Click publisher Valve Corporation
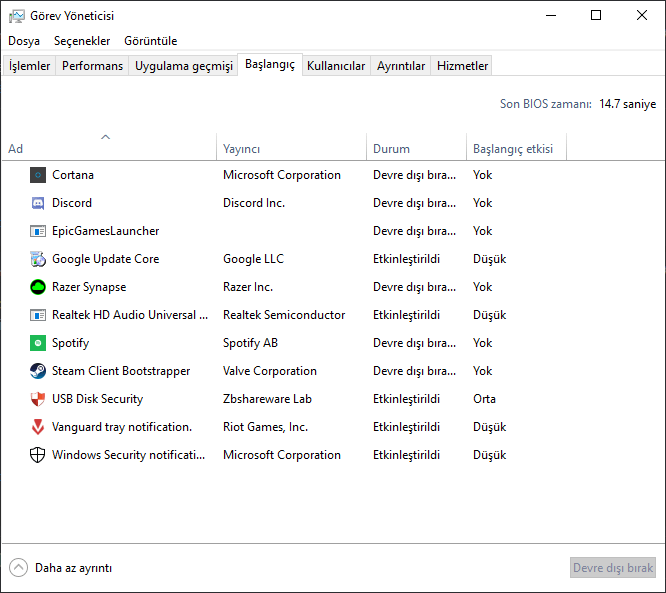The height and width of the screenshot is (593, 666). [270, 371]
